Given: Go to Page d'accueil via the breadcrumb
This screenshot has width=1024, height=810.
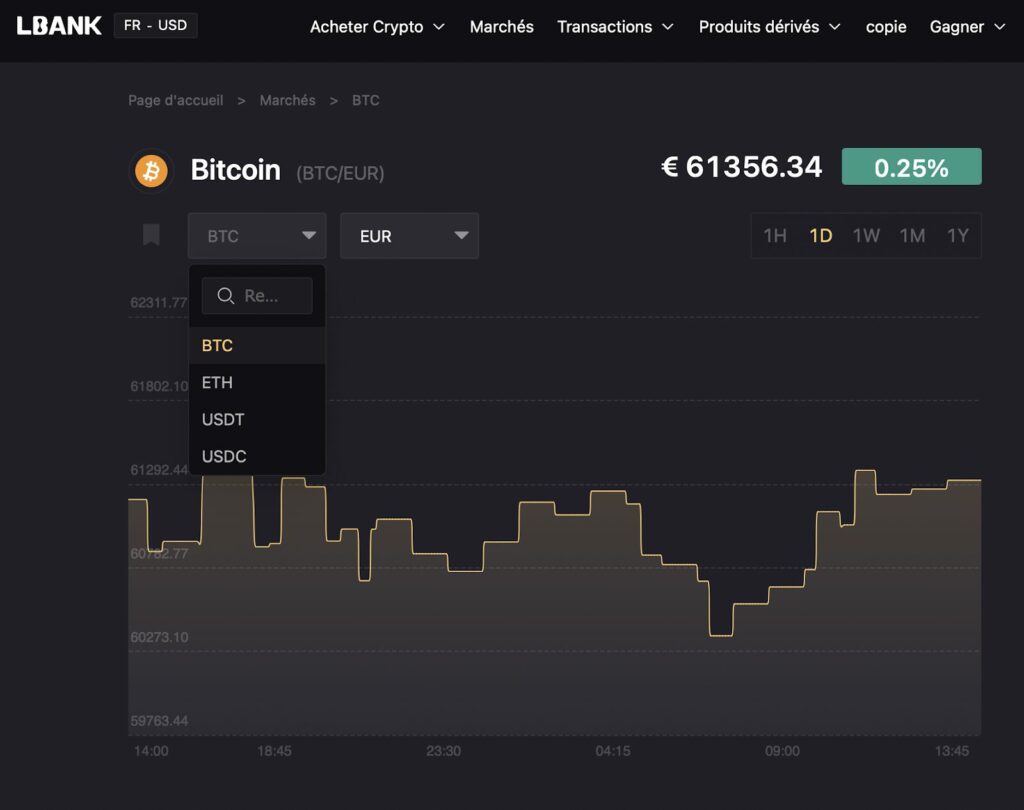Looking at the screenshot, I should [x=176, y=100].
